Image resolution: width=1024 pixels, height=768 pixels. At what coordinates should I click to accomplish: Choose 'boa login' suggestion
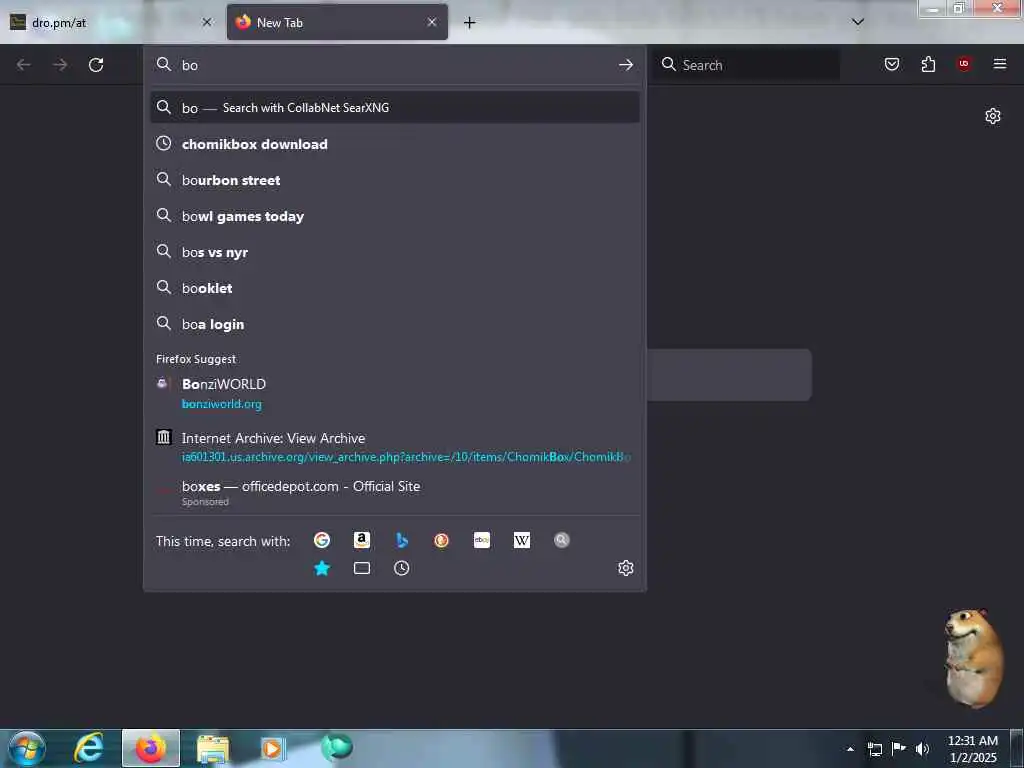coord(394,324)
